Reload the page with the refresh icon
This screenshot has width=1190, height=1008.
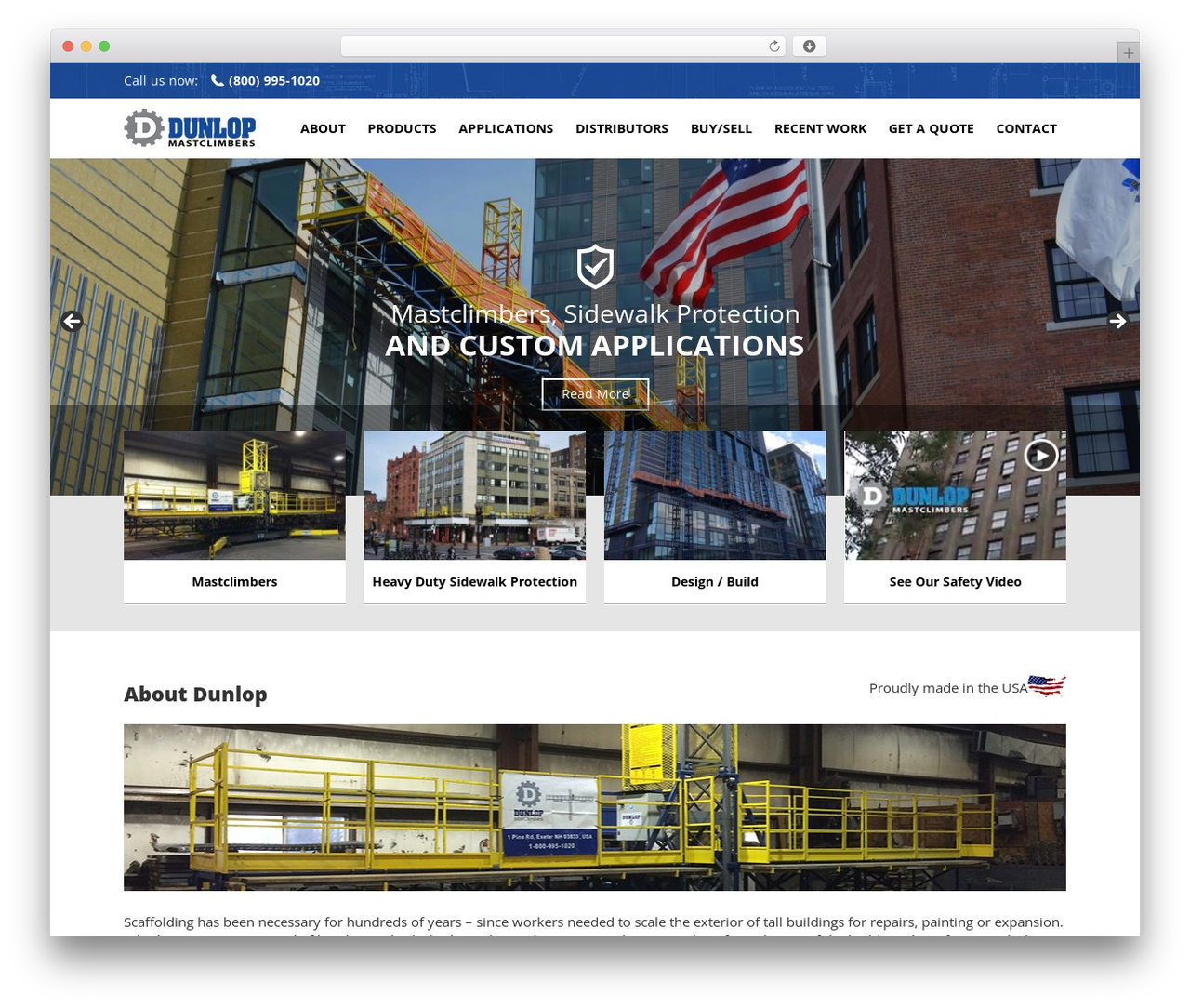774,46
